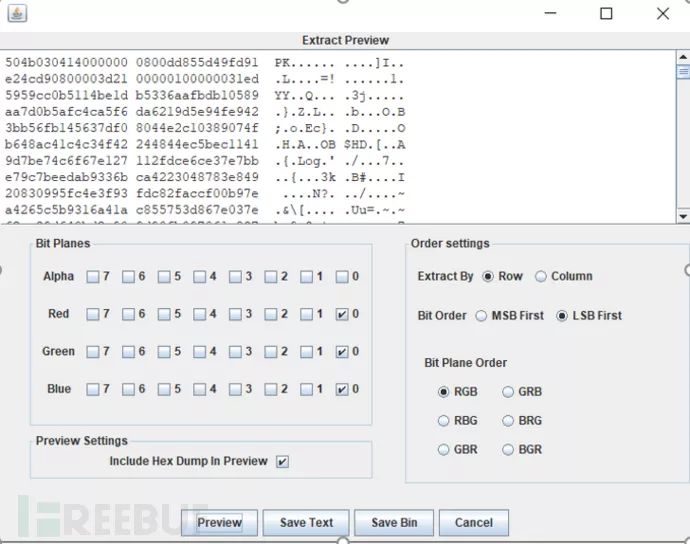Click hex line starting e24cd90800003d21
The height and width of the screenshot is (544, 690).
[205, 79]
